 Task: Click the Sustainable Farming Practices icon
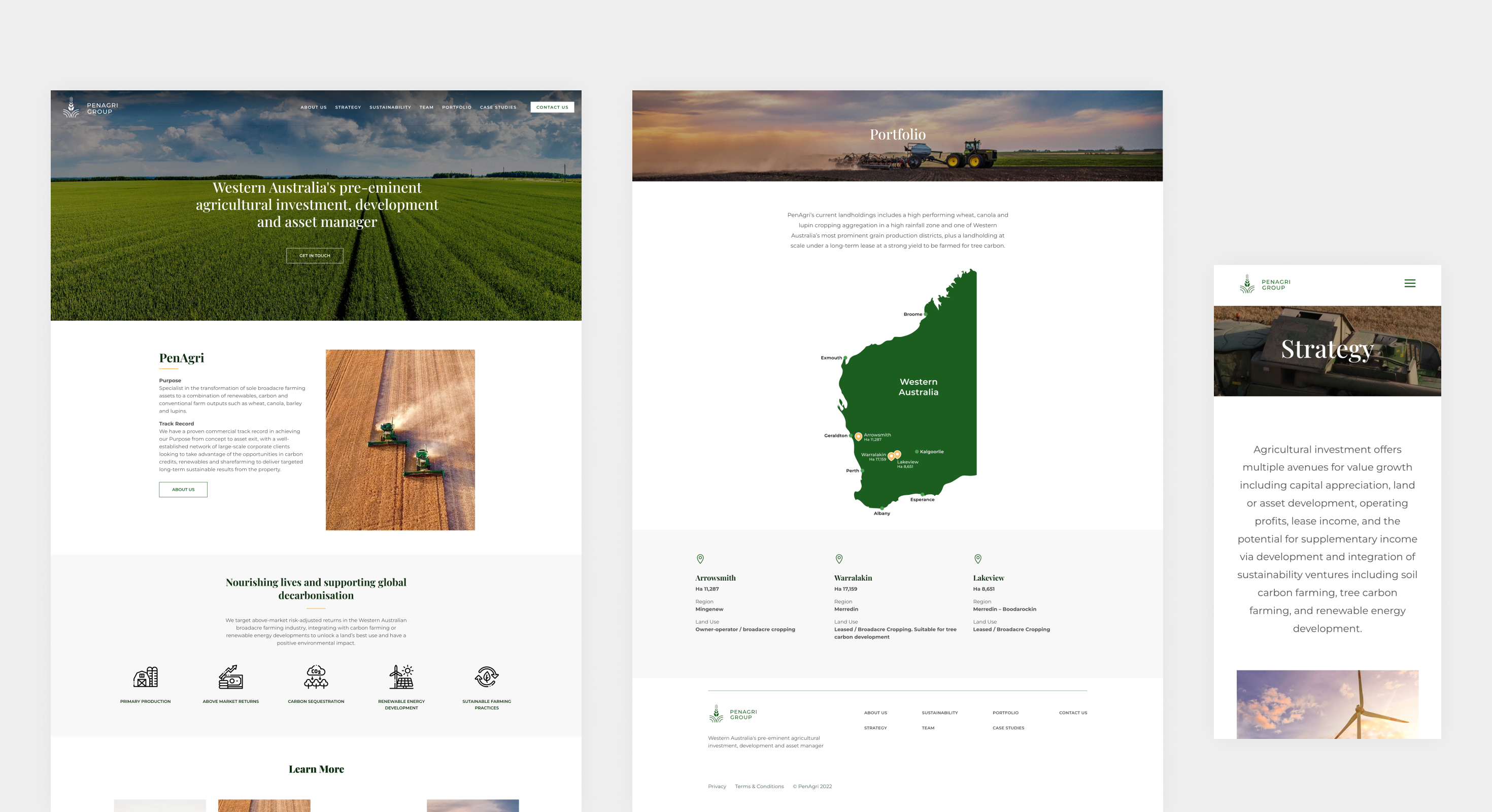[487, 676]
